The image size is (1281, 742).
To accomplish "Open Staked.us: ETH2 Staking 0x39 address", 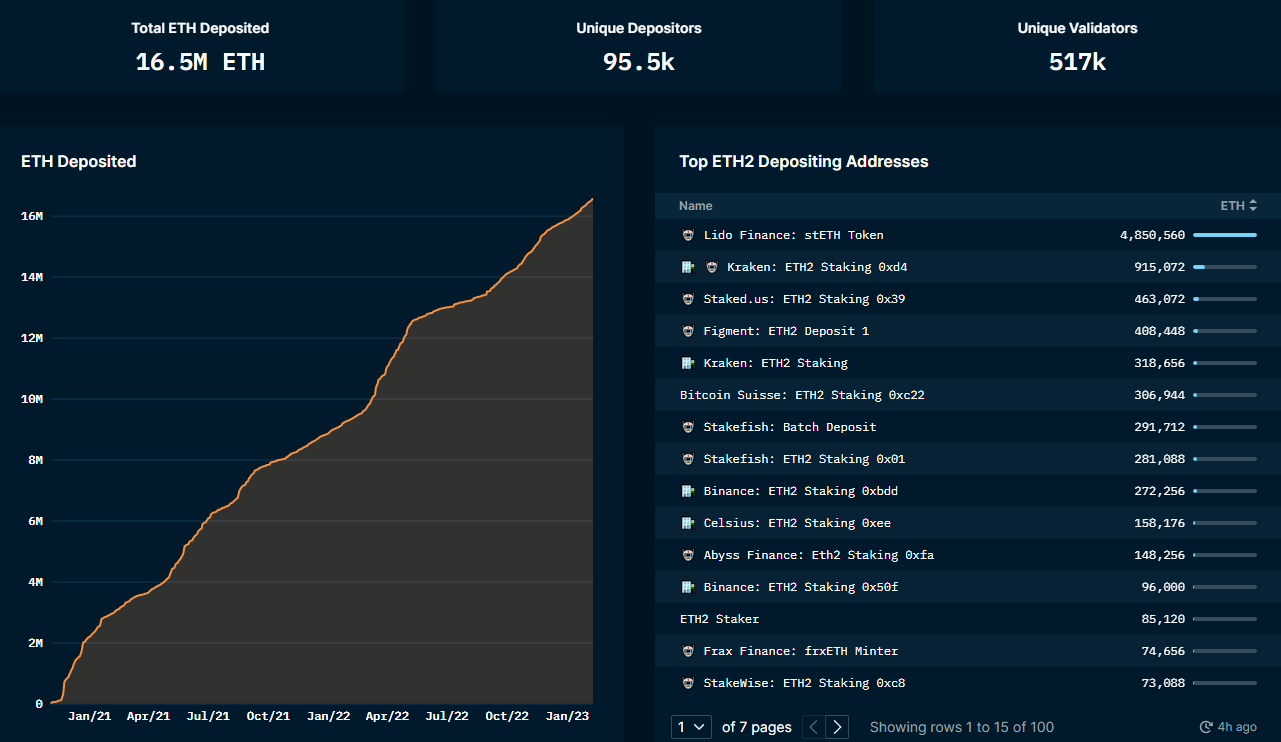I will [x=804, y=299].
